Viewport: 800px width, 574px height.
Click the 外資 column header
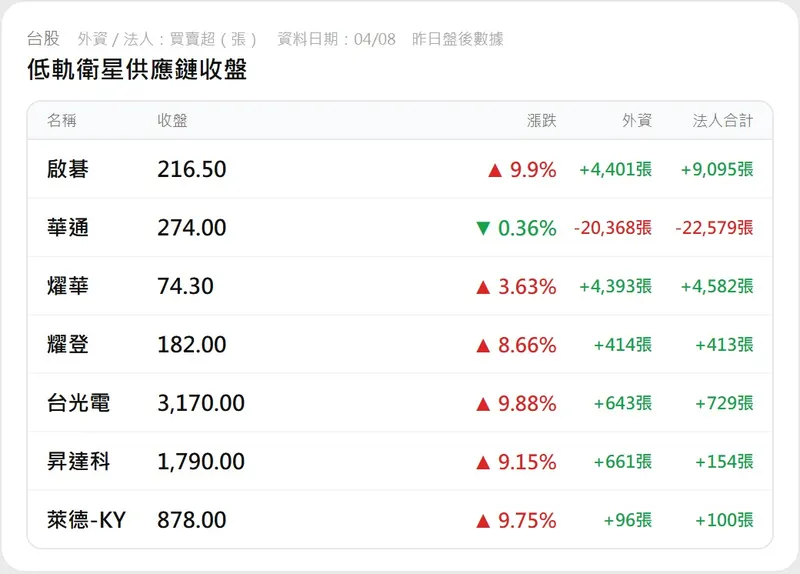pyautogui.click(x=637, y=121)
